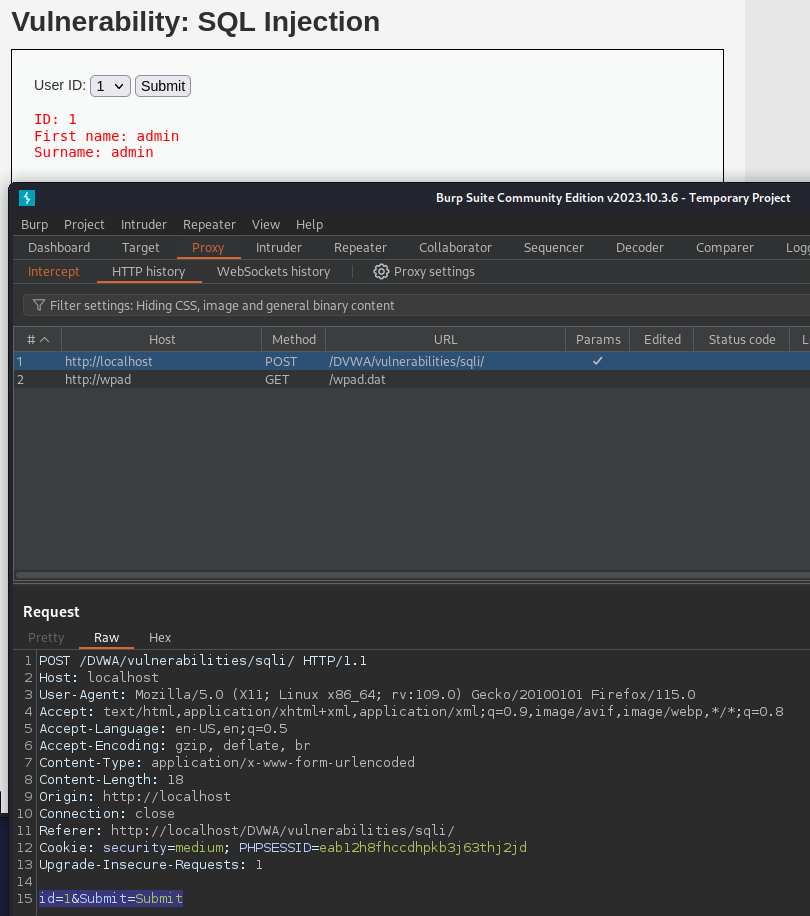The height and width of the screenshot is (916, 810).
Task: Sort by the # column header
Action: tap(38, 339)
